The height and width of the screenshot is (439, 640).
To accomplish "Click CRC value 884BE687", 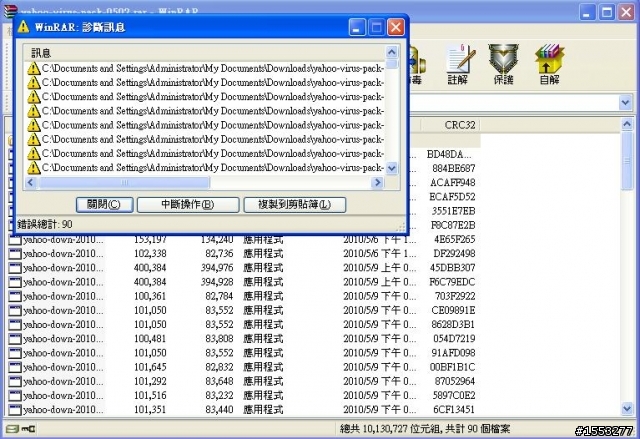I will pos(454,168).
